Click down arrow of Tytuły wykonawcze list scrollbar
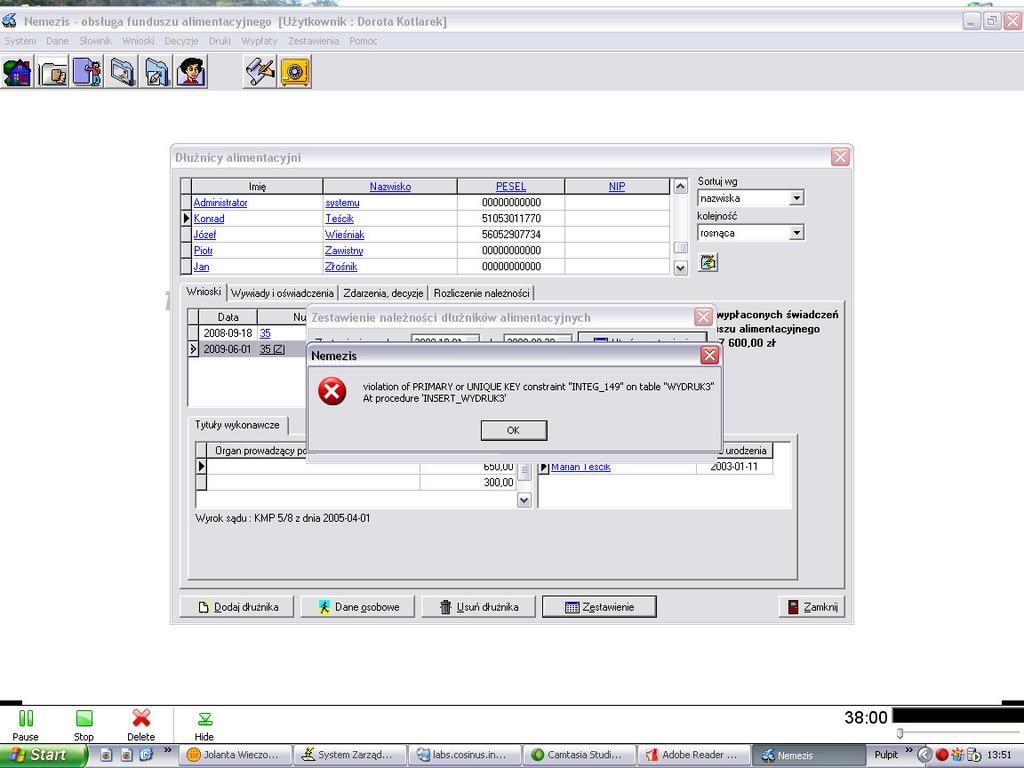 click(524, 500)
